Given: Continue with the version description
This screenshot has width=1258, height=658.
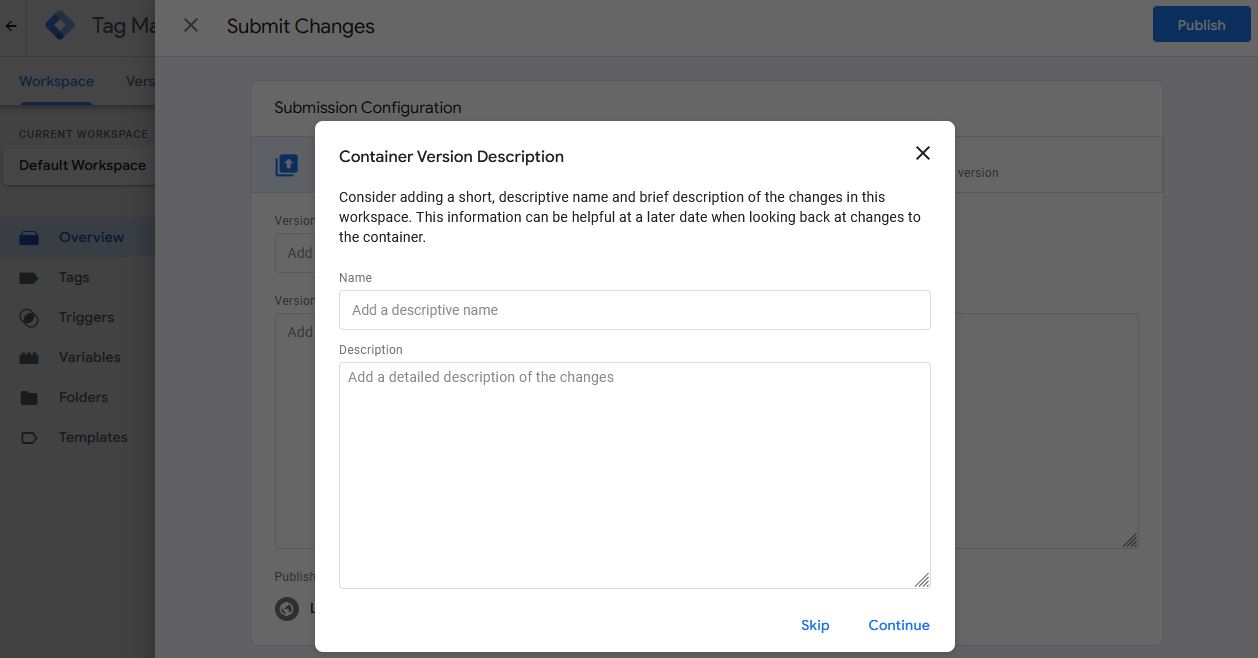Looking at the screenshot, I should click(x=899, y=625).
